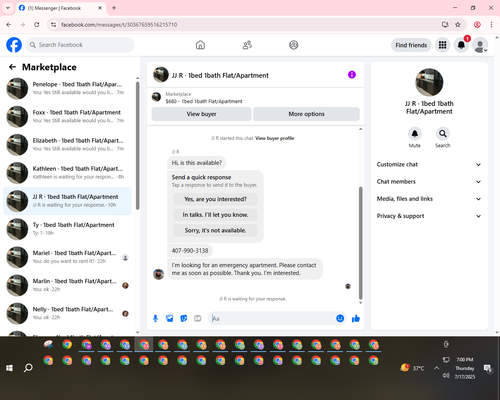Click the phone number 407-990-3138 message
Screen dimensions: 500x400
190,251
